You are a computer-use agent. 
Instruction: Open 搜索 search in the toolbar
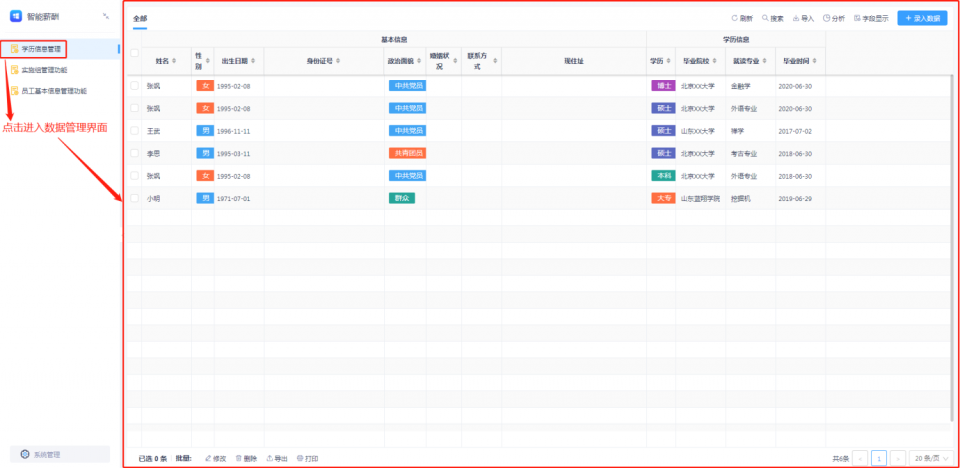point(766,18)
